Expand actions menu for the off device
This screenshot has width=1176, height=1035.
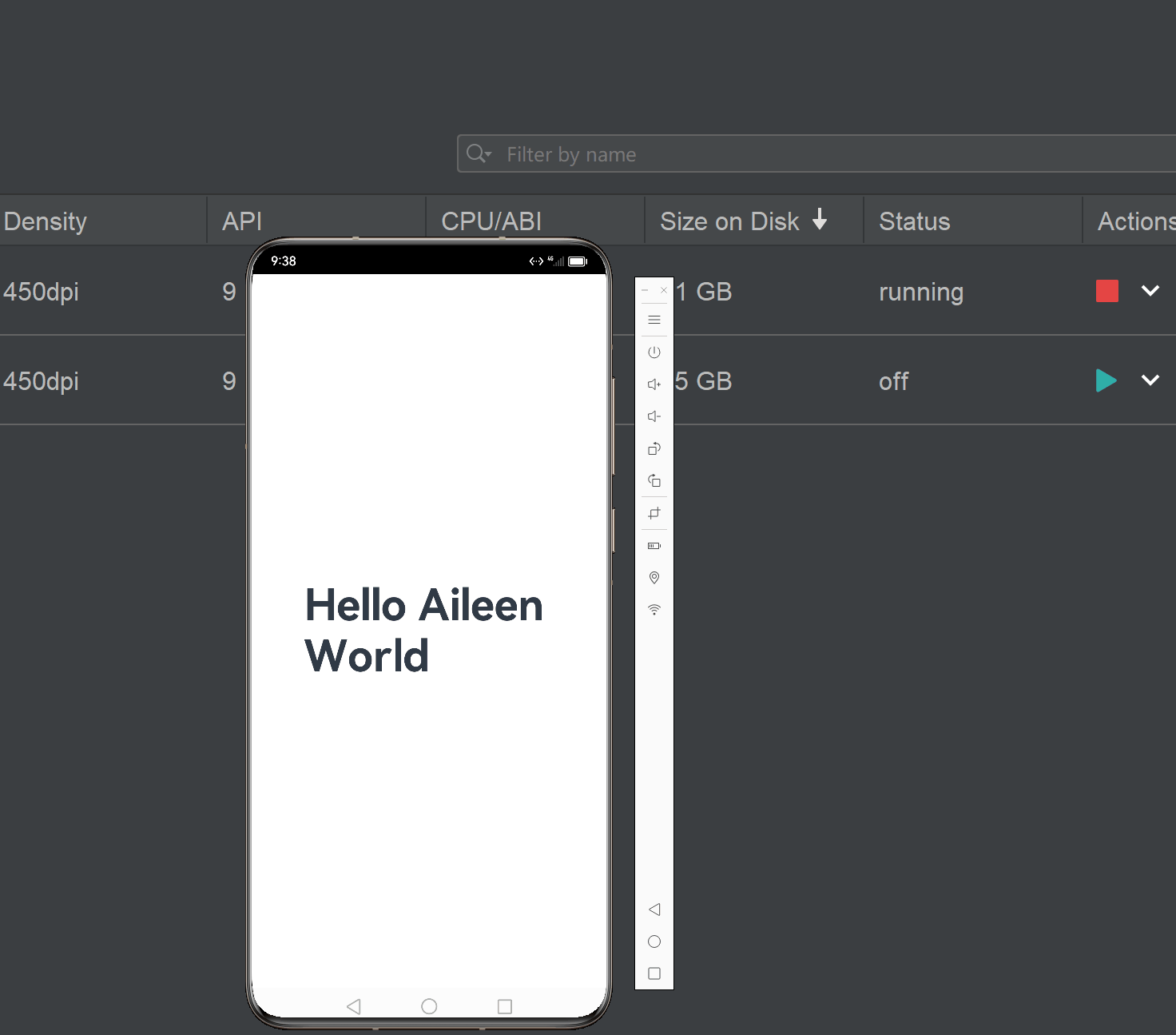(1150, 380)
